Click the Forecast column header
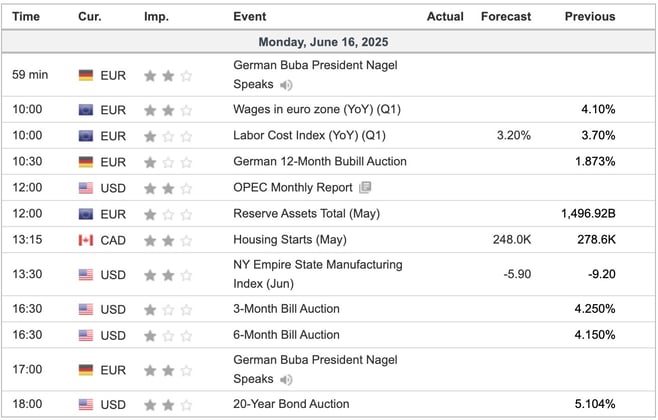The height and width of the screenshot is (420, 658). 506,16
